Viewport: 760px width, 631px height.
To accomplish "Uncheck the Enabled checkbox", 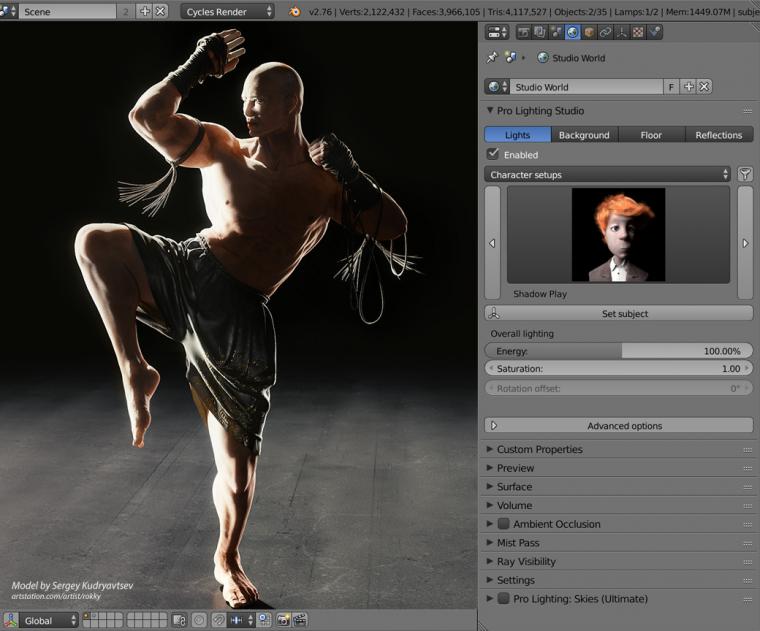I will (x=493, y=155).
